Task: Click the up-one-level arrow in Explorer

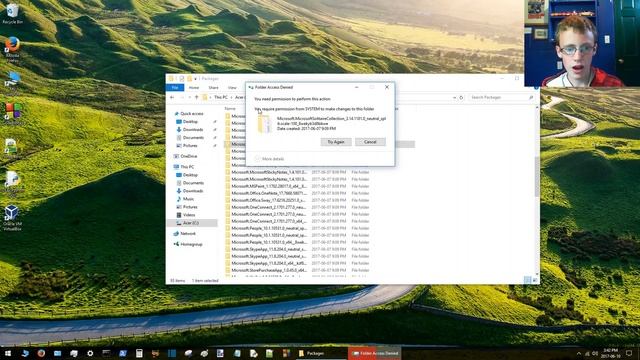Action: click(196, 98)
